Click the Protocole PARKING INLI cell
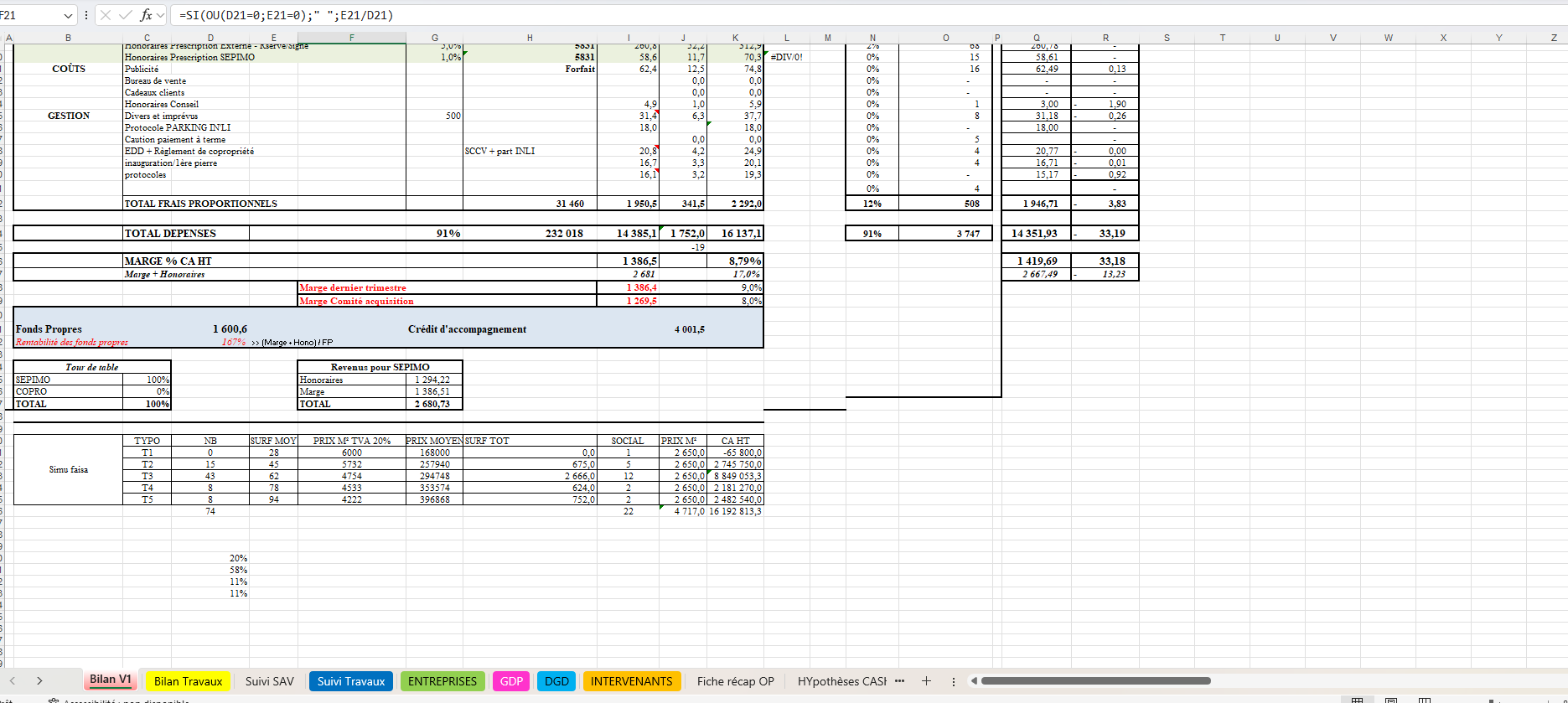The image size is (1568, 703). coord(178,127)
